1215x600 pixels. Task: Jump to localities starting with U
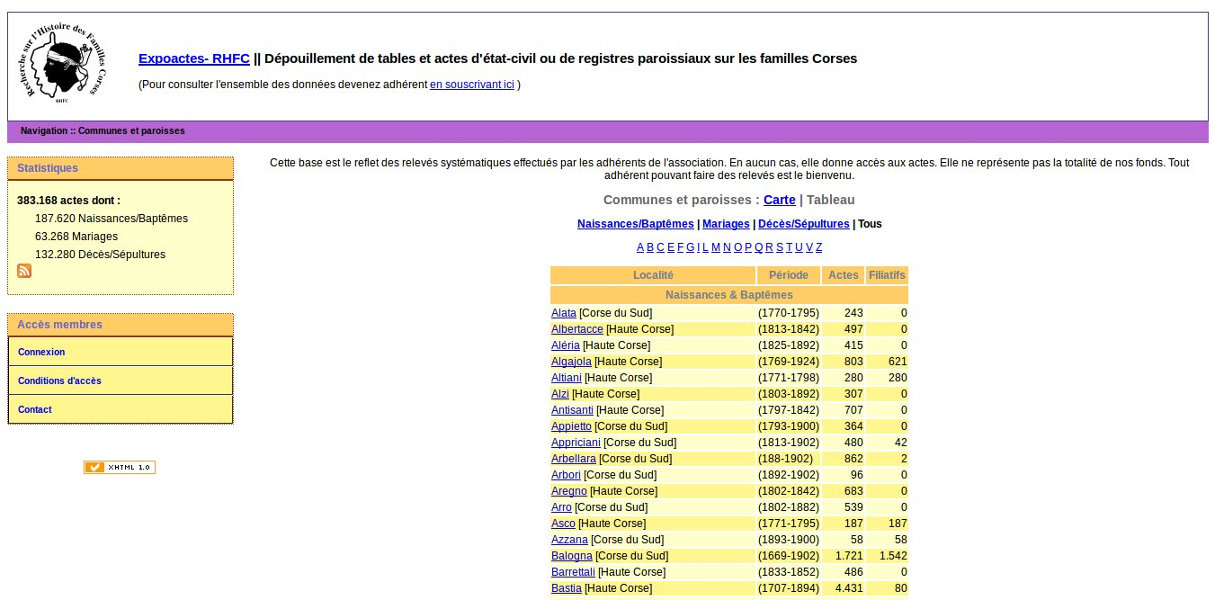click(x=799, y=247)
